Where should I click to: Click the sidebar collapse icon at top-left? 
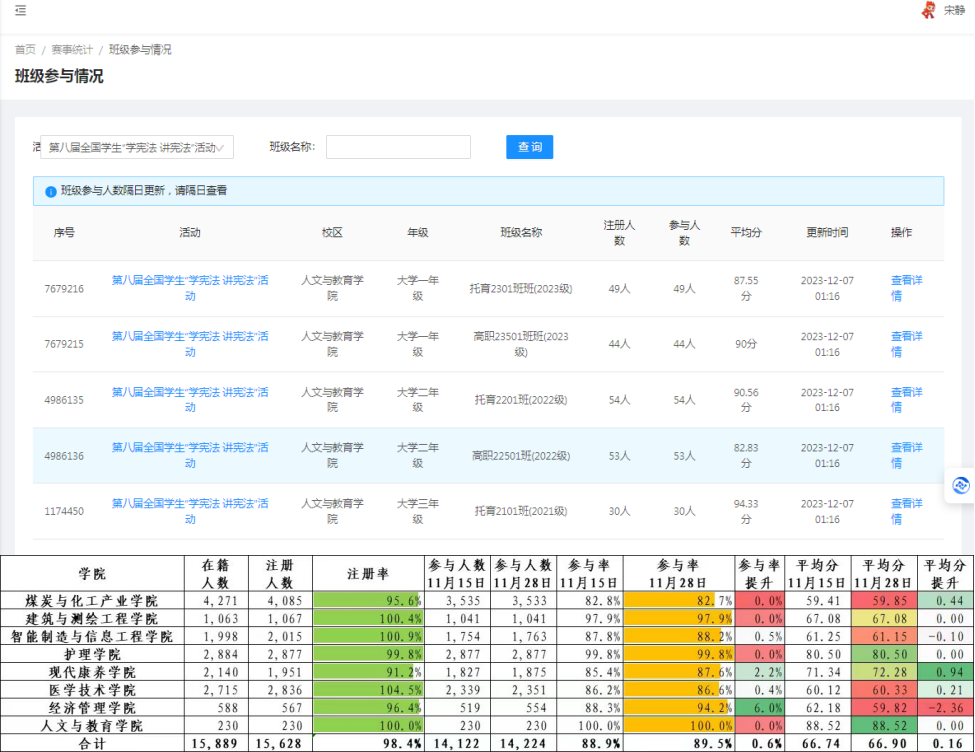pos(21,11)
